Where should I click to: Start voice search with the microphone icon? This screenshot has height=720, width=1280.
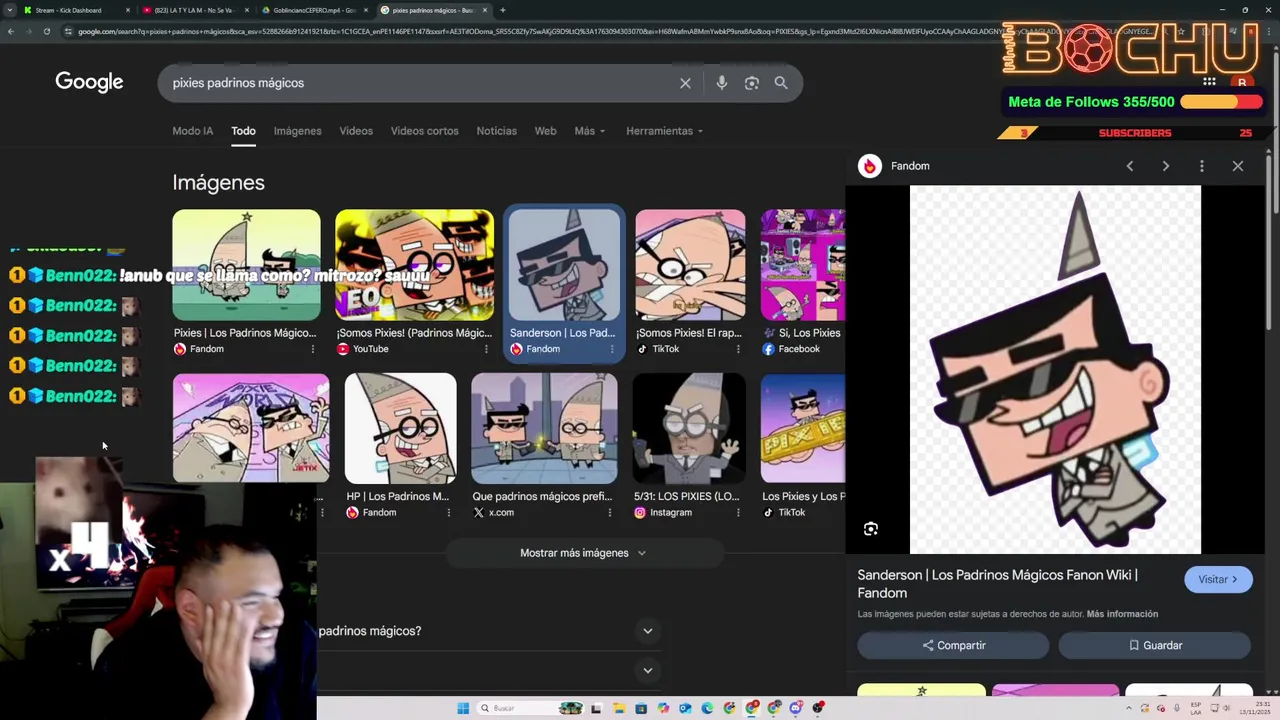click(721, 83)
